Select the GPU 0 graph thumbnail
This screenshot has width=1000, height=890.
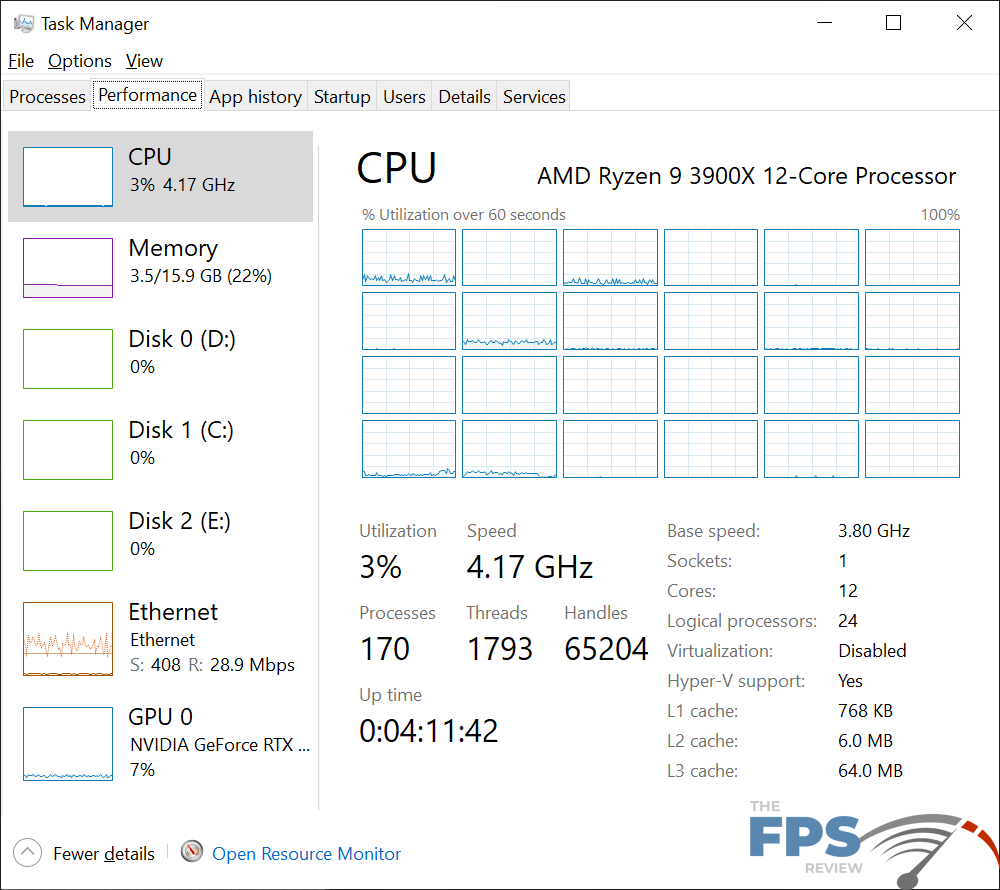click(x=68, y=743)
